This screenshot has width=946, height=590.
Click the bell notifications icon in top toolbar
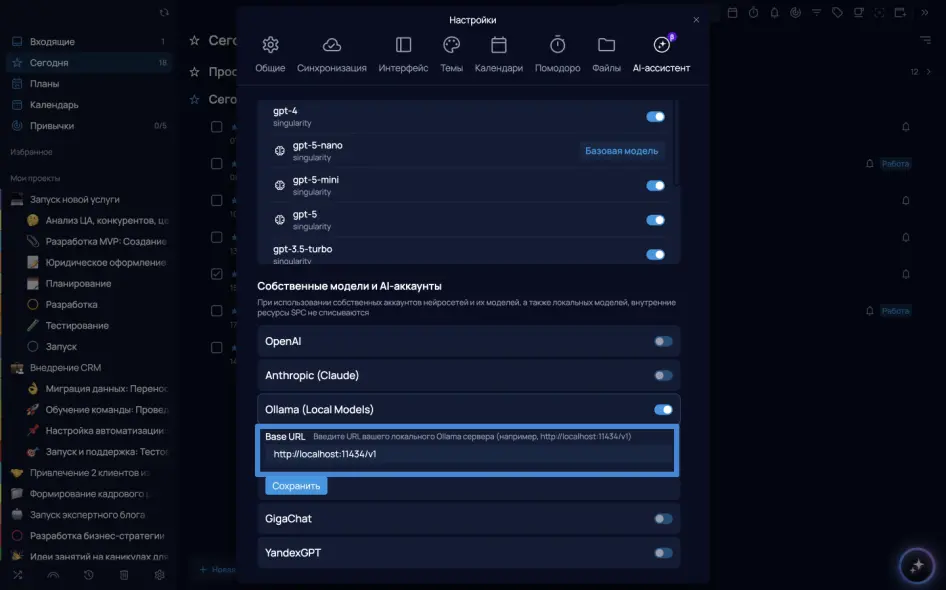(774, 13)
